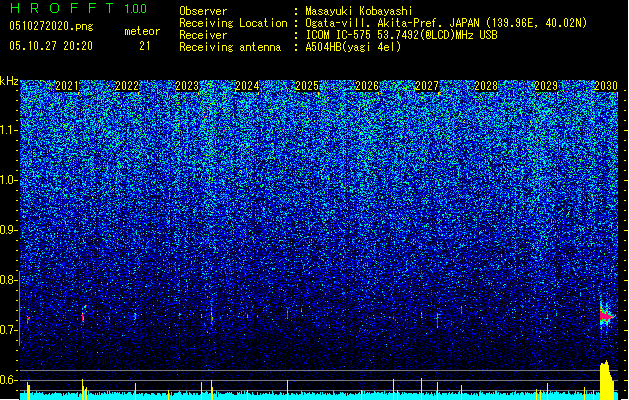629x400 pixels.
Task: Click the 0.8 kHz axis label
Action: point(9,280)
